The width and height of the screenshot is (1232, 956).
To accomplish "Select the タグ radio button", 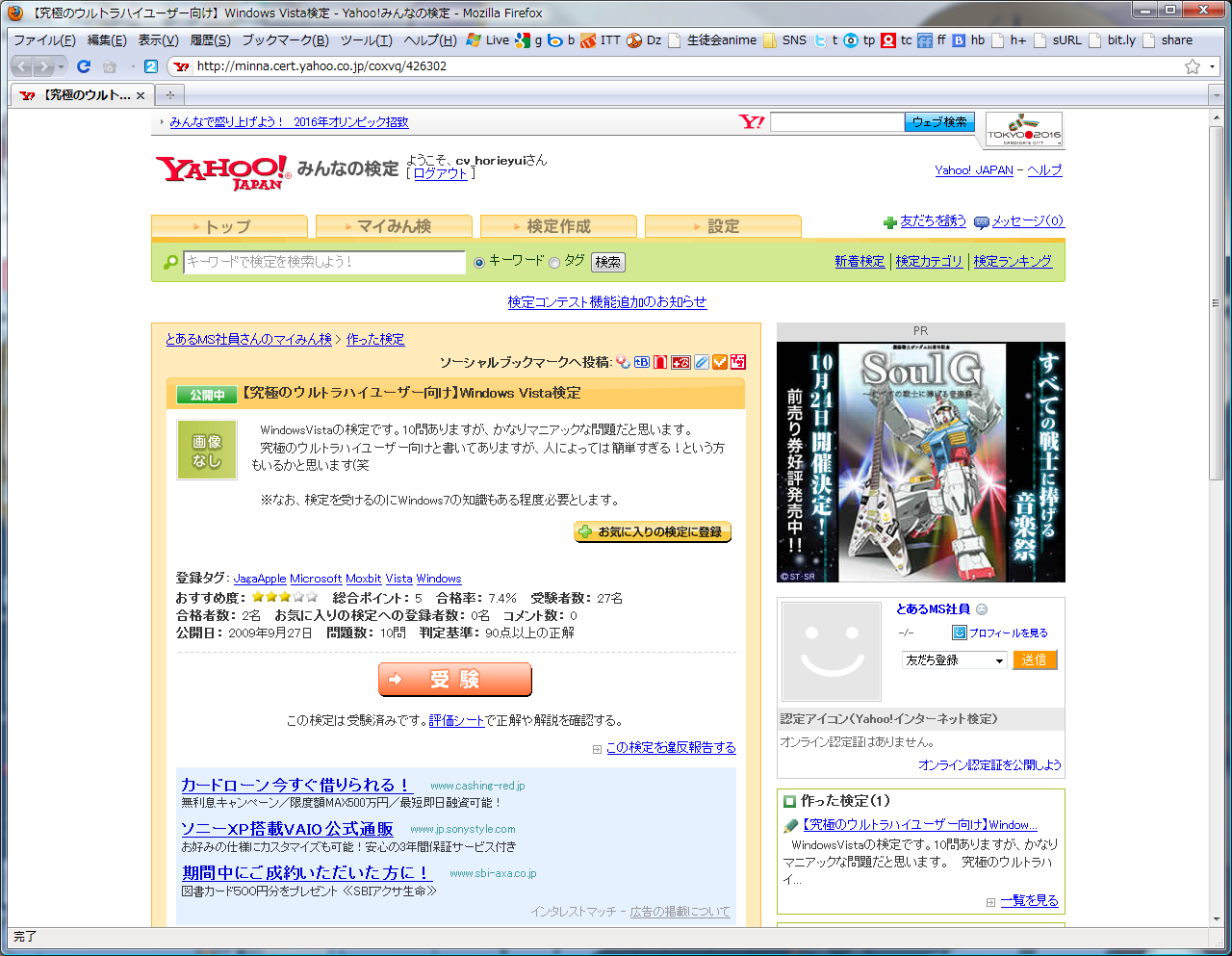I will [554, 262].
